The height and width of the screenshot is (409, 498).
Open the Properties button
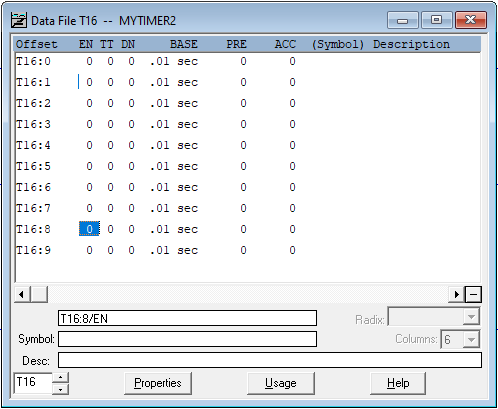click(x=158, y=383)
